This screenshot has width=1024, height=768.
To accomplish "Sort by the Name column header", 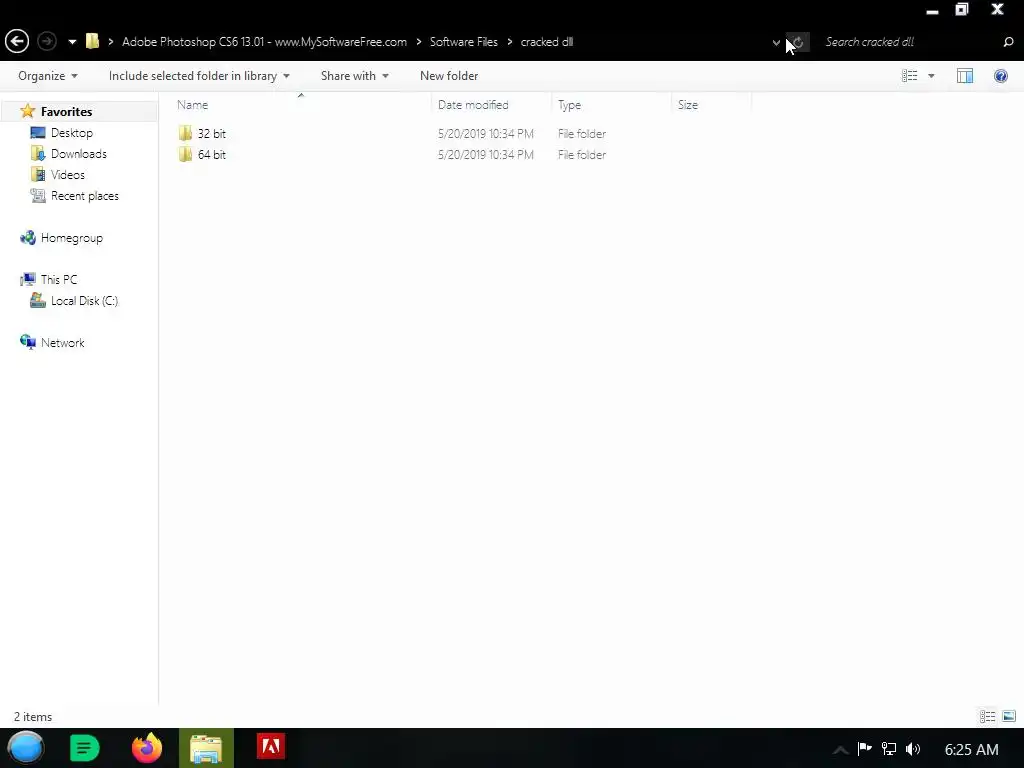I will (x=300, y=104).
